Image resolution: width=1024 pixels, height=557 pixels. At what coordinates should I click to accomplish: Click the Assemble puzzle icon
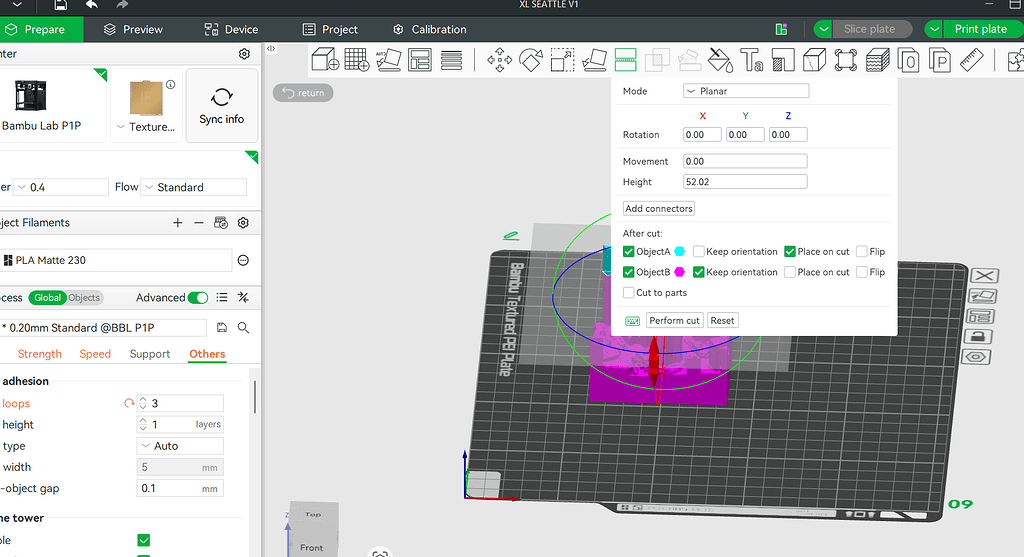pos(1016,60)
